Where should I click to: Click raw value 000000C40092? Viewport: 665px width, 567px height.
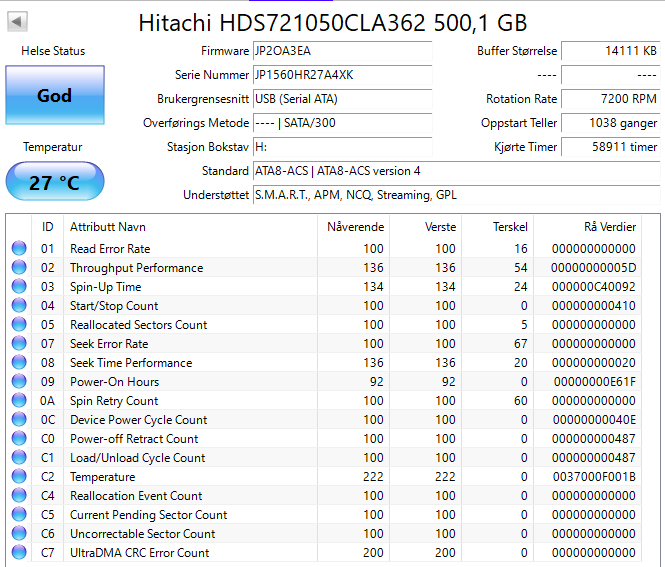tap(594, 287)
